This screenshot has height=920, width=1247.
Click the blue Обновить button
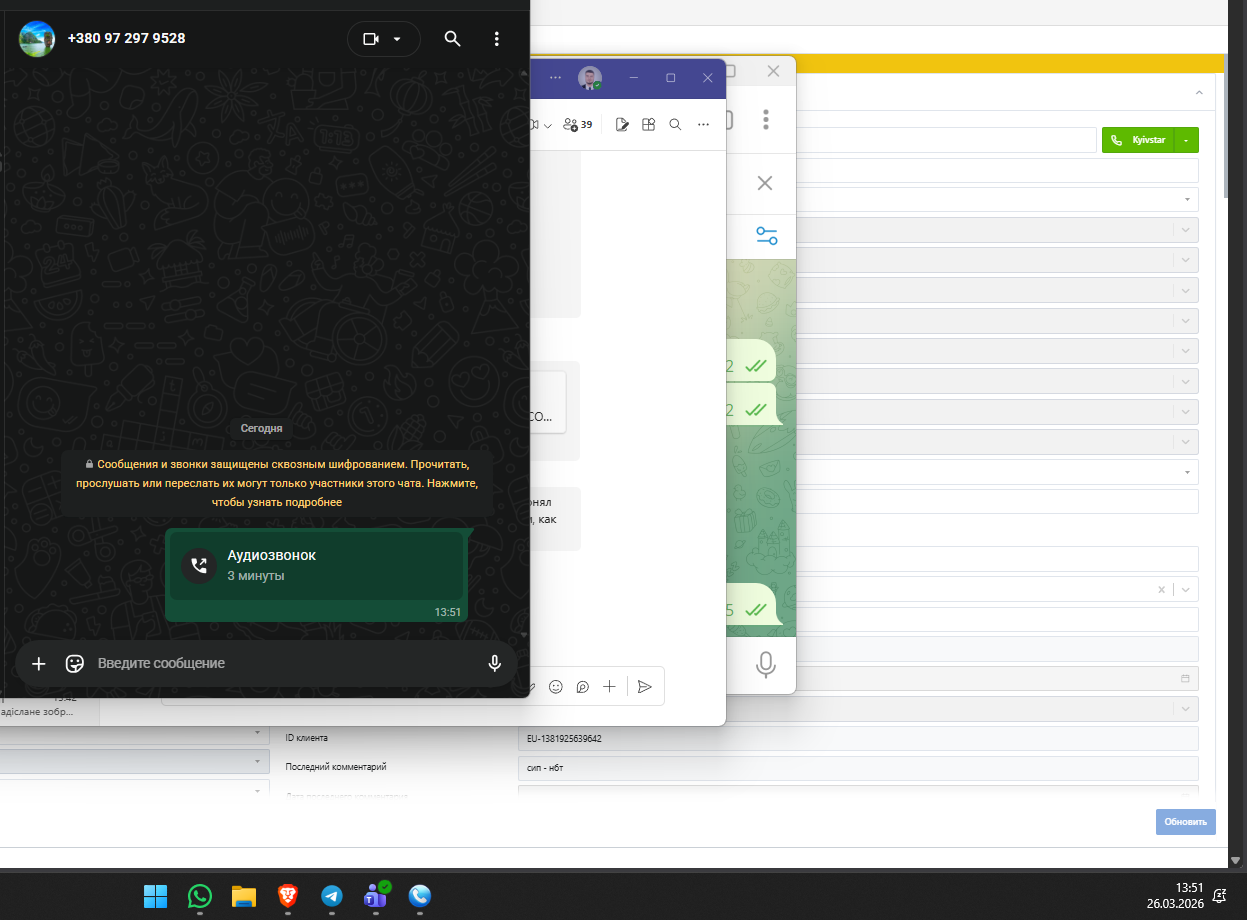pyautogui.click(x=1186, y=822)
